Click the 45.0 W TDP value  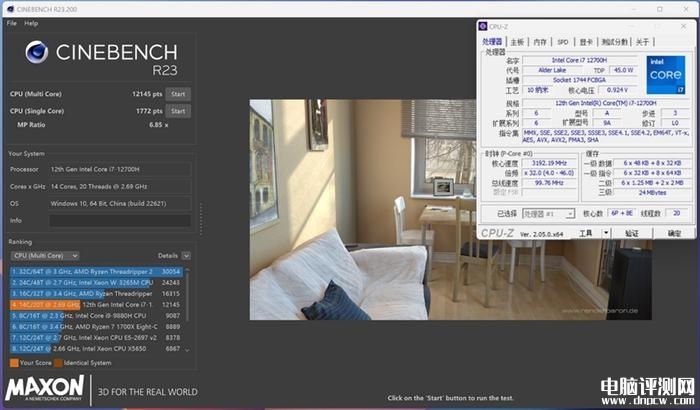(x=624, y=70)
